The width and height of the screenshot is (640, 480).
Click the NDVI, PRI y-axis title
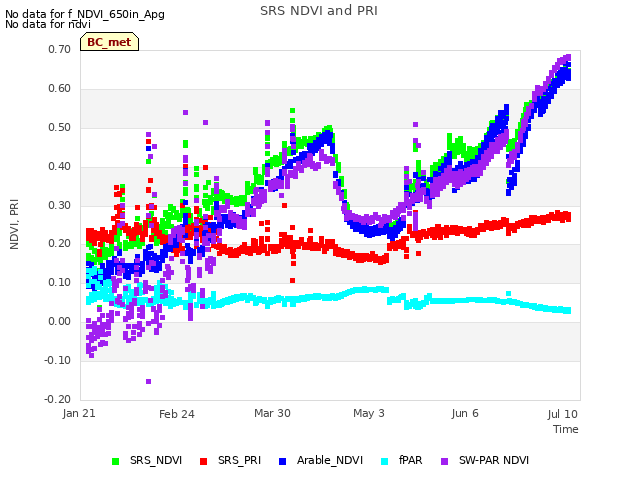pos(14,224)
